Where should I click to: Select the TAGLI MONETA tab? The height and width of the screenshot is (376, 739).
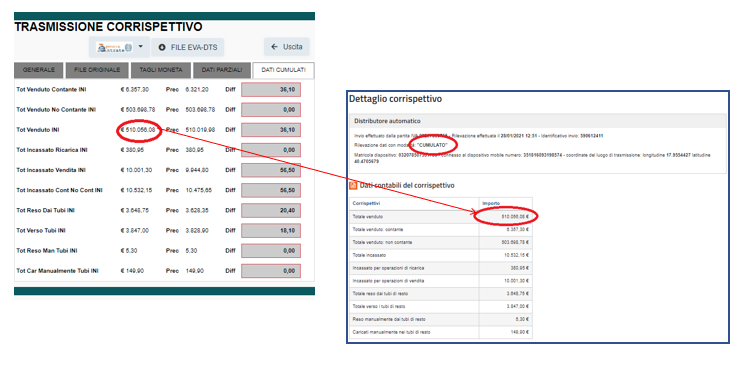click(x=161, y=70)
